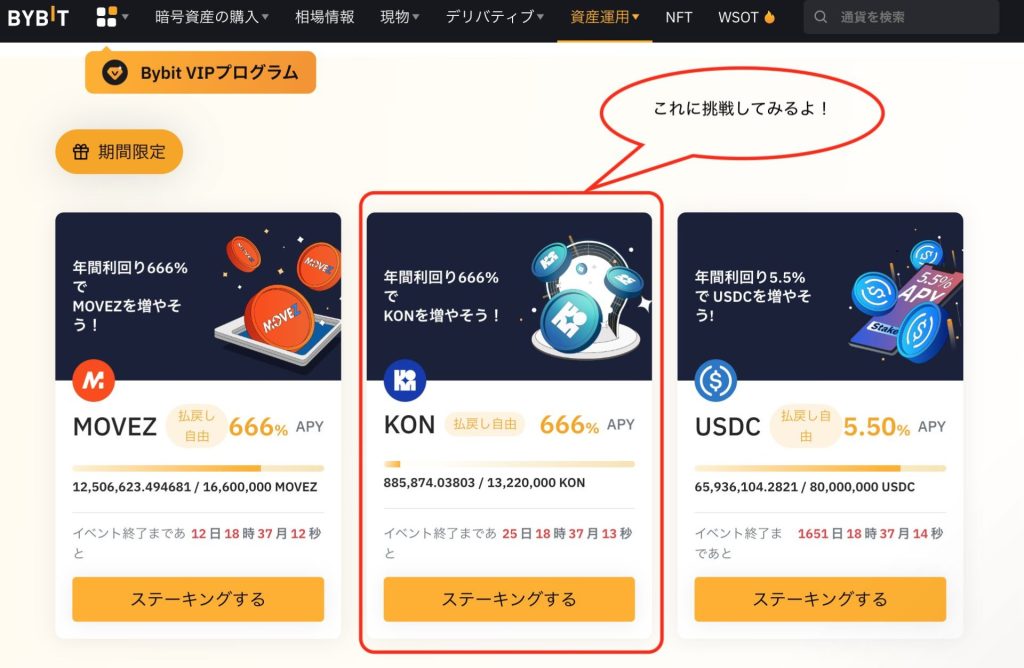Click the KON staking progress bar
The image size is (1024, 668).
pos(509,464)
